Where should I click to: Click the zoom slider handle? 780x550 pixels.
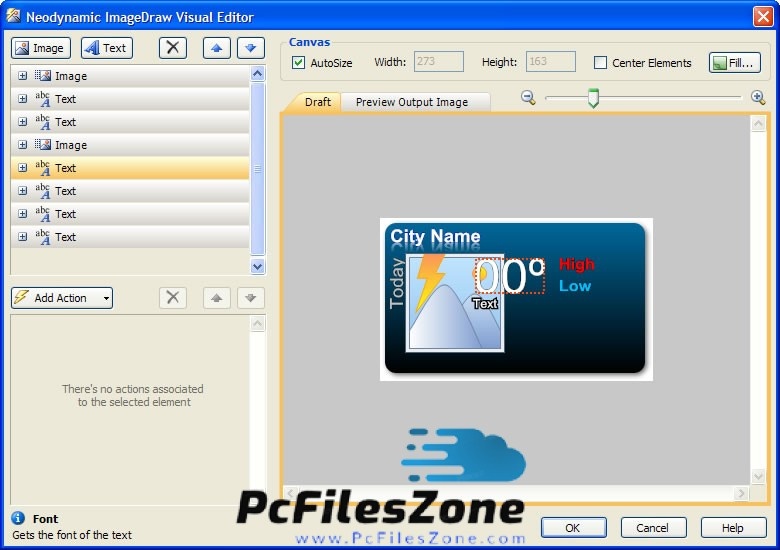pyautogui.click(x=593, y=97)
